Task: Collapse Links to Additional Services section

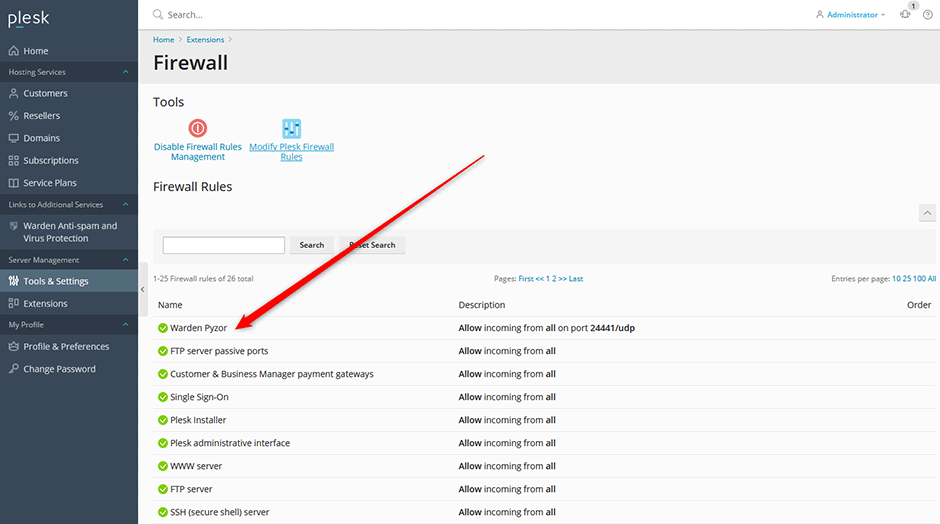Action: point(125,204)
